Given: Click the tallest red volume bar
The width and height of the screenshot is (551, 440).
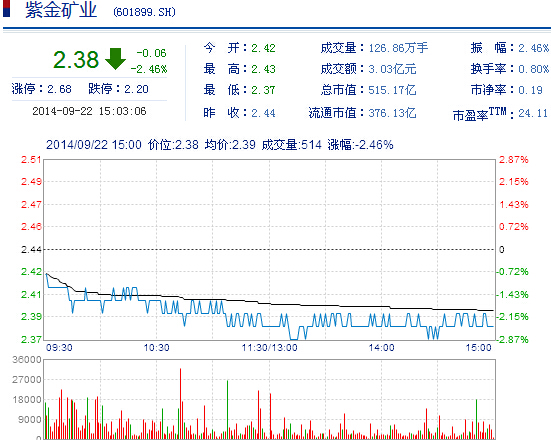Looking at the screenshot, I should click(181, 403).
